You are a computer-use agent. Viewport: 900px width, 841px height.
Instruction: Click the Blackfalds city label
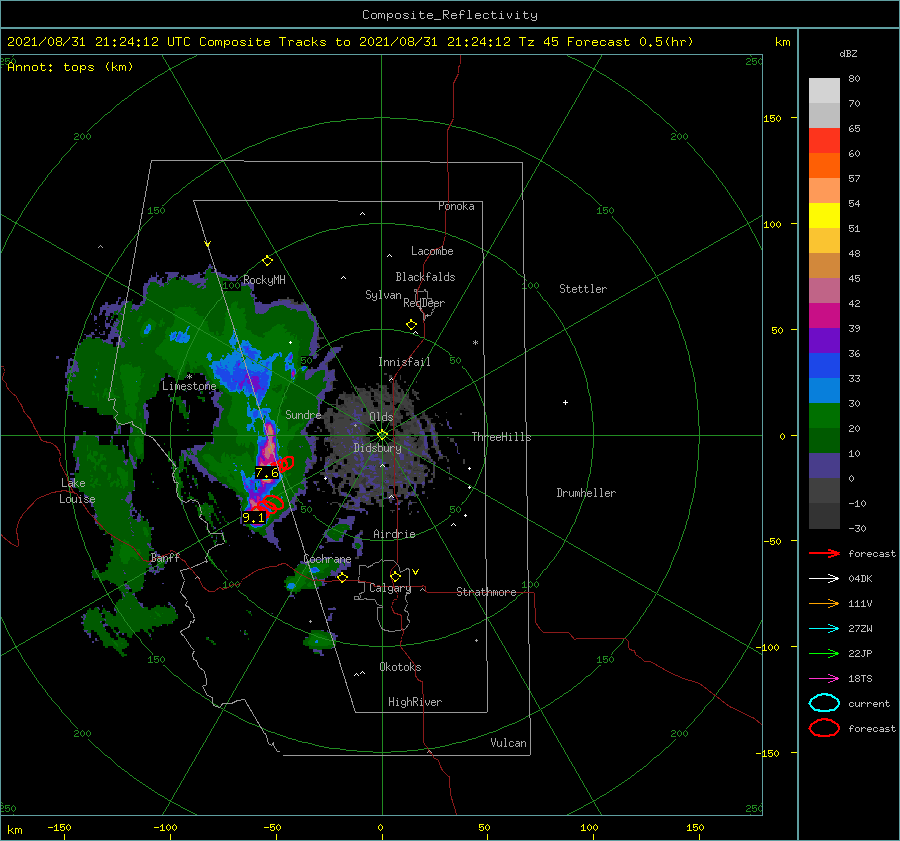tap(425, 277)
